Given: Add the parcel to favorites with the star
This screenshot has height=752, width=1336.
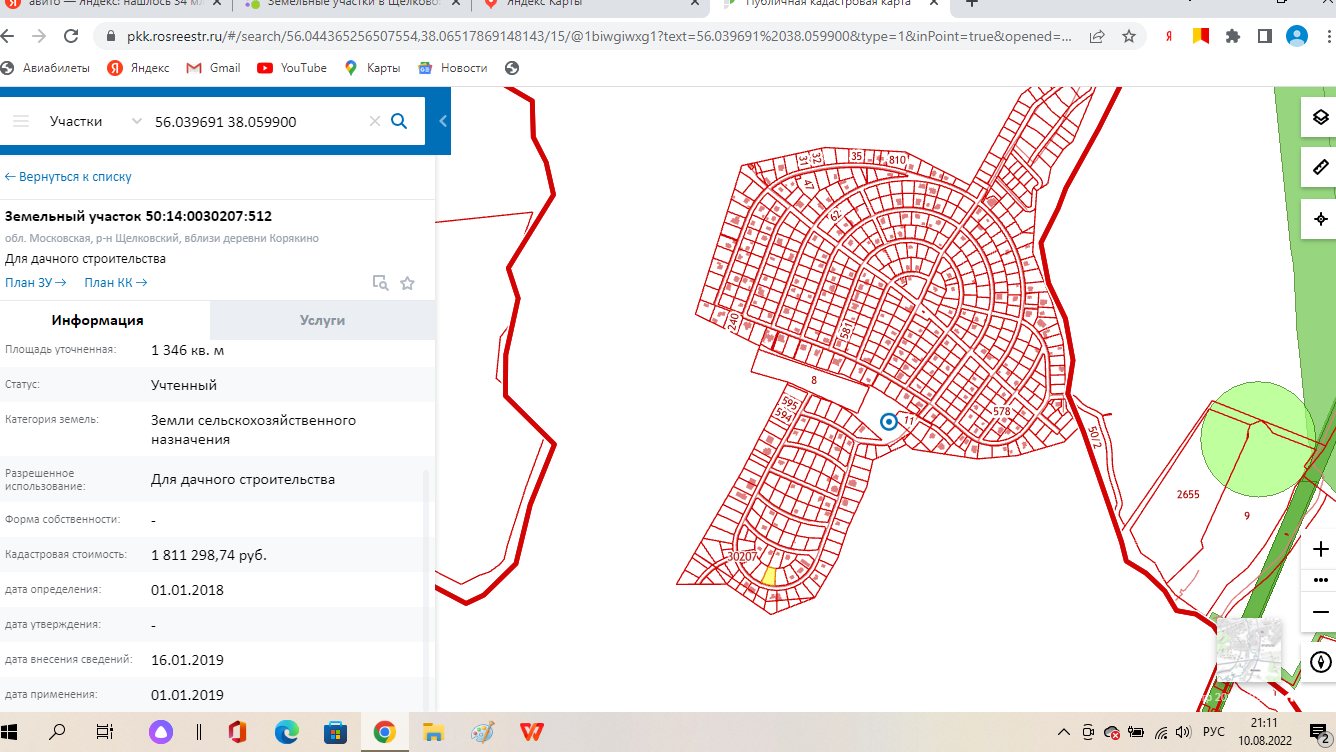Looking at the screenshot, I should (407, 283).
